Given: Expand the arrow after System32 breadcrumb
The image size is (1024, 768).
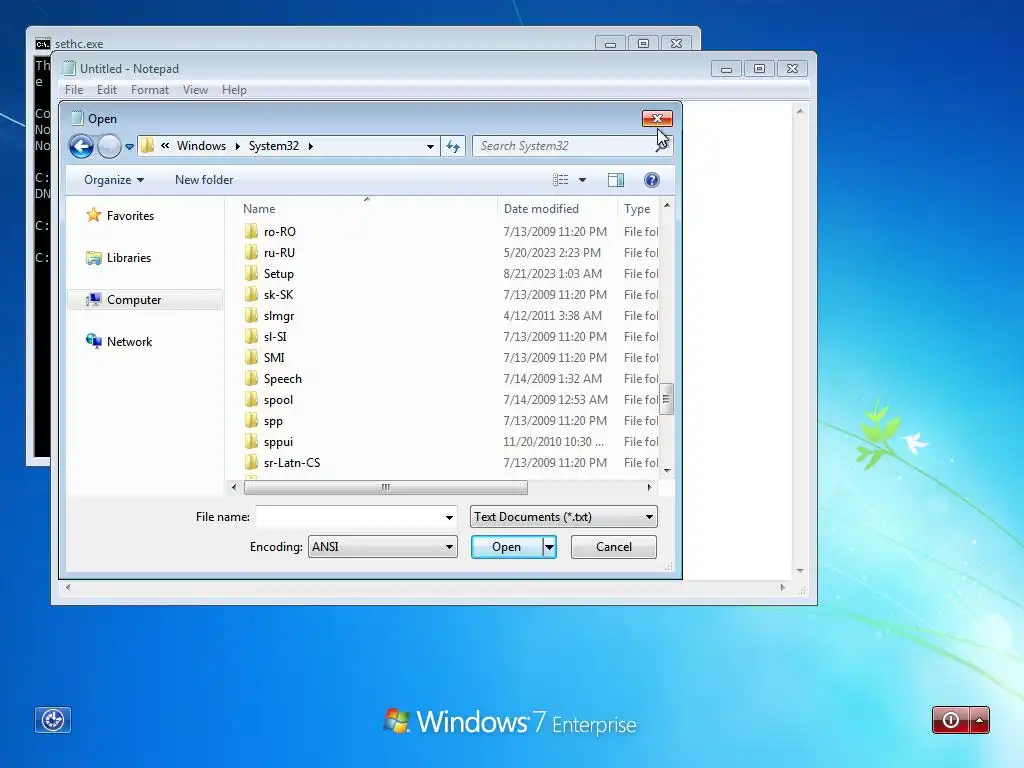Looking at the screenshot, I should click(311, 146).
